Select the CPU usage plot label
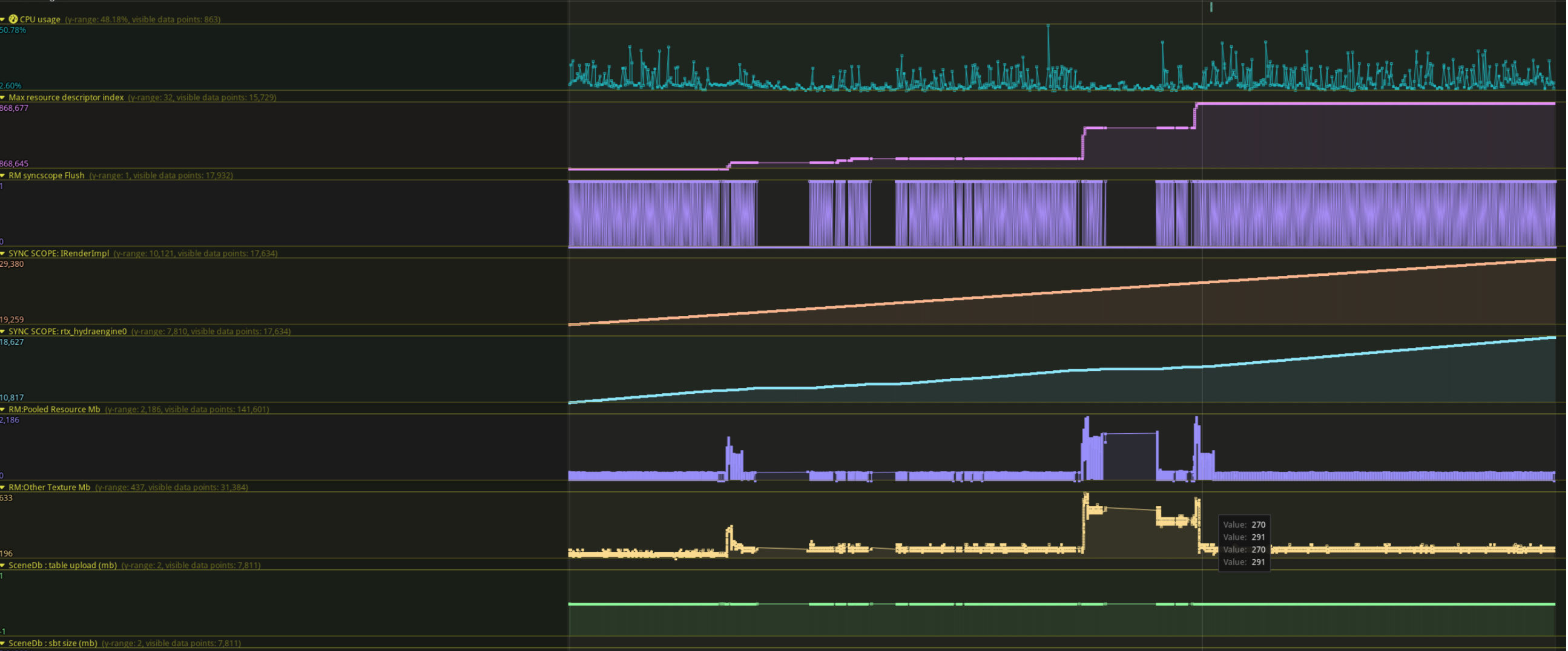Image resolution: width=1568 pixels, height=651 pixels. pyautogui.click(x=40, y=19)
